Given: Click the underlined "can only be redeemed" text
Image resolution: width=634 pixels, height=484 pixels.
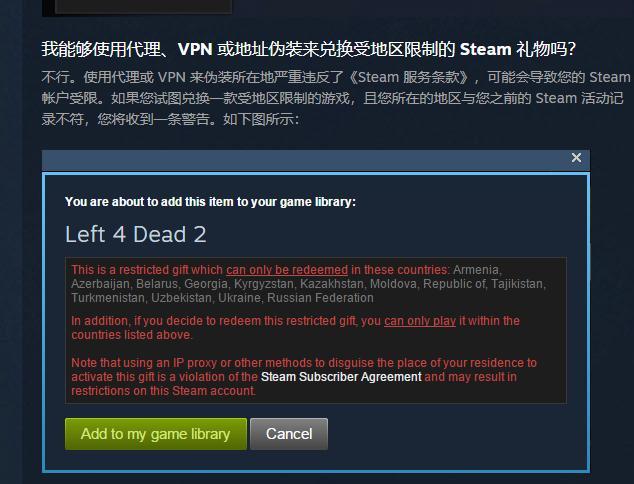Looking at the screenshot, I should click(x=287, y=270).
